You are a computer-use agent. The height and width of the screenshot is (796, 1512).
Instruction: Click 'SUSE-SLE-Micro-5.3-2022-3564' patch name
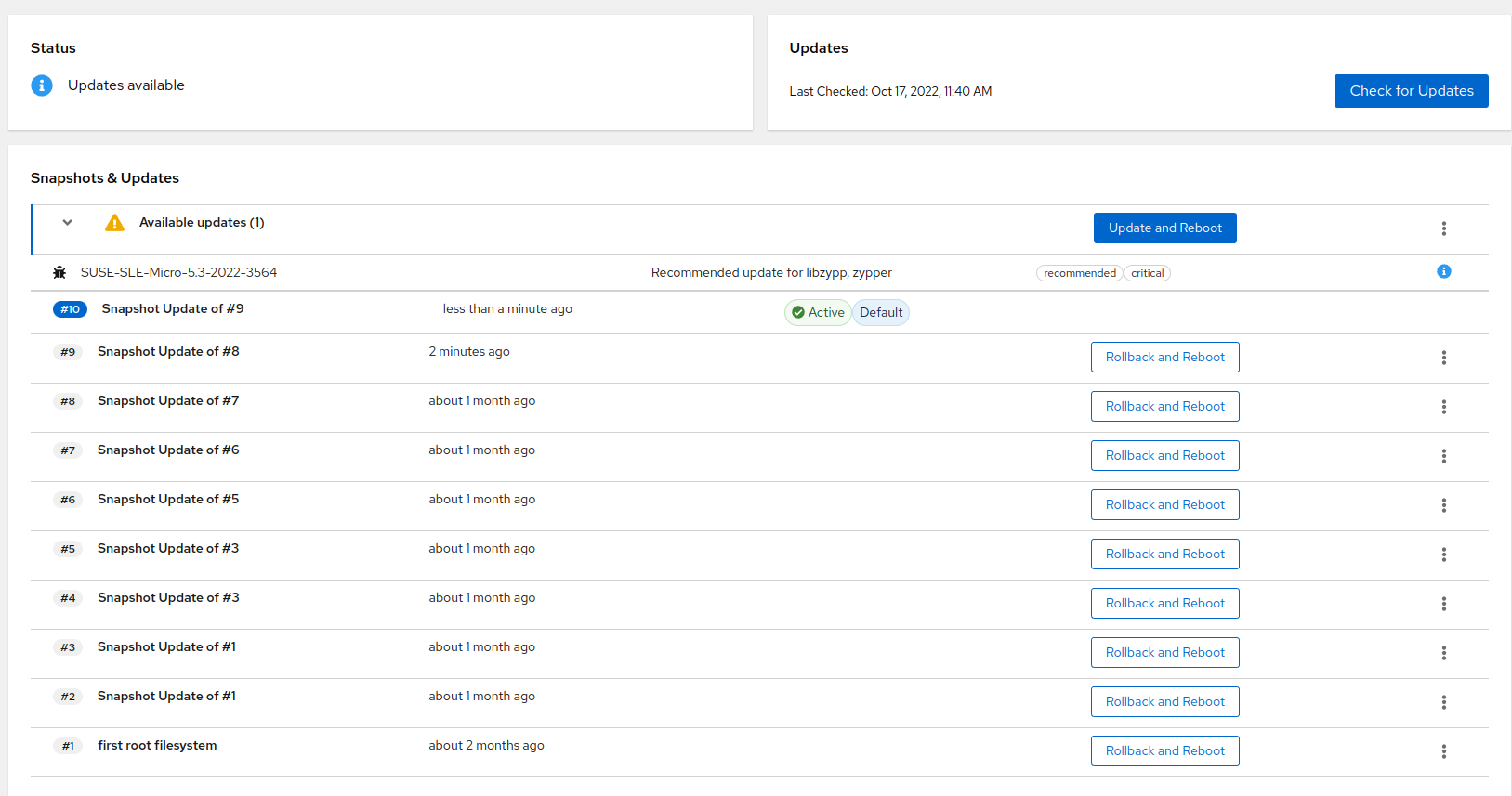tap(178, 272)
